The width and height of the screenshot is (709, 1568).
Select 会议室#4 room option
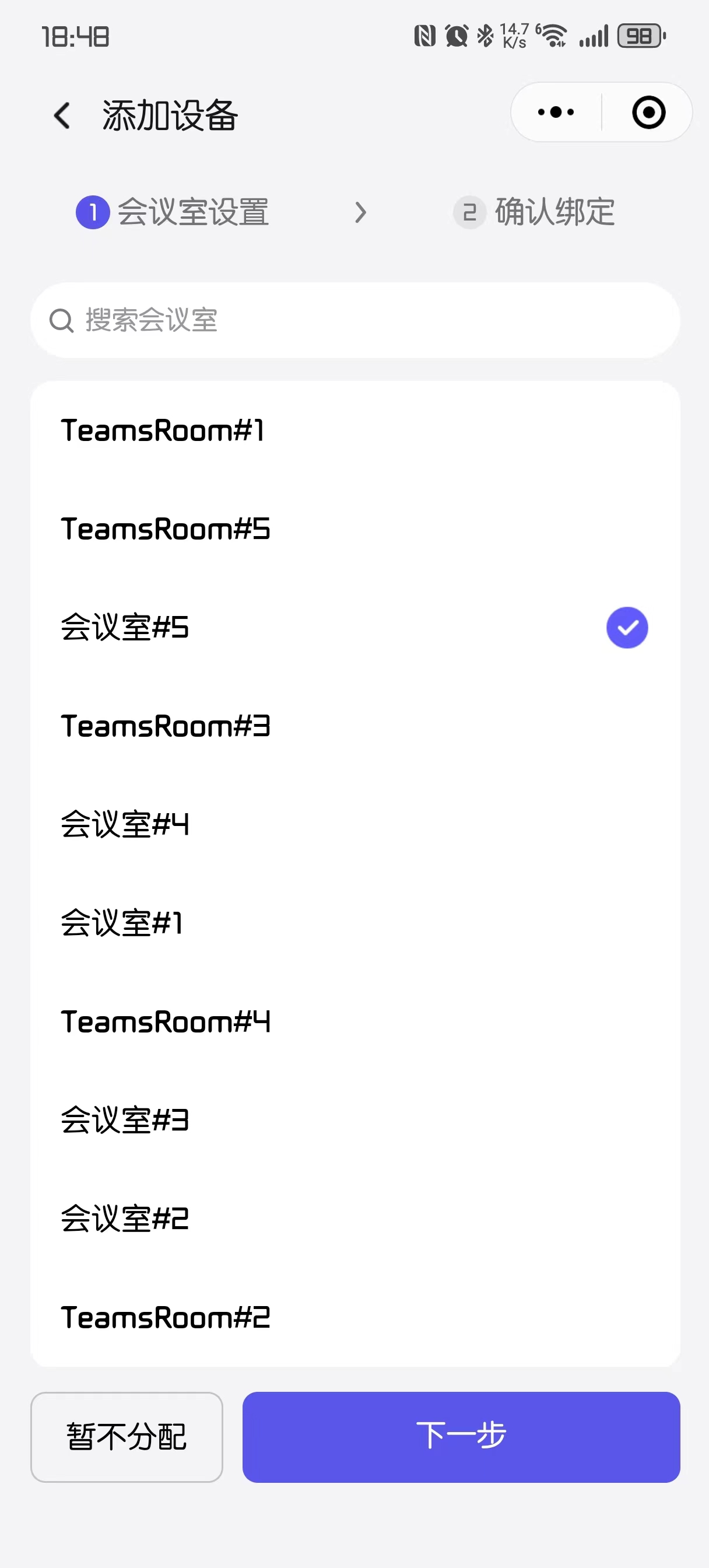(x=355, y=824)
